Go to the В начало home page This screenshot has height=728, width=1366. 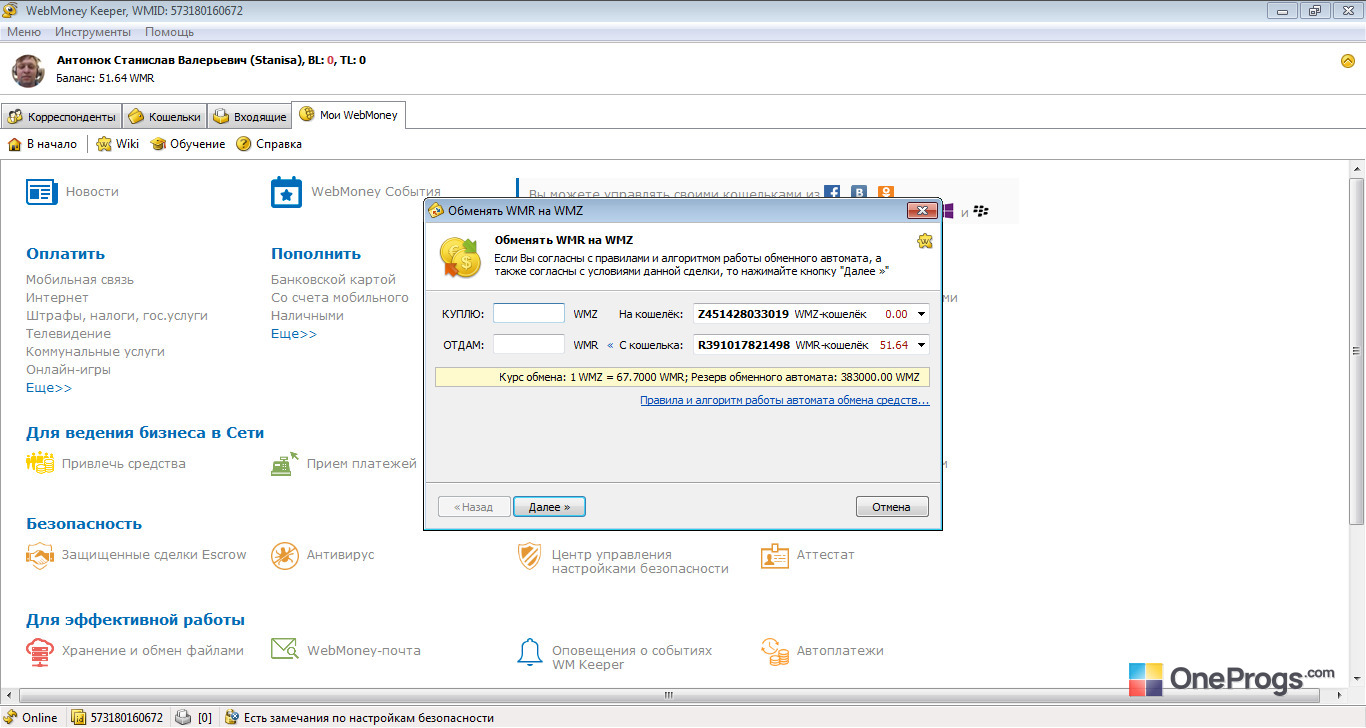pos(42,144)
